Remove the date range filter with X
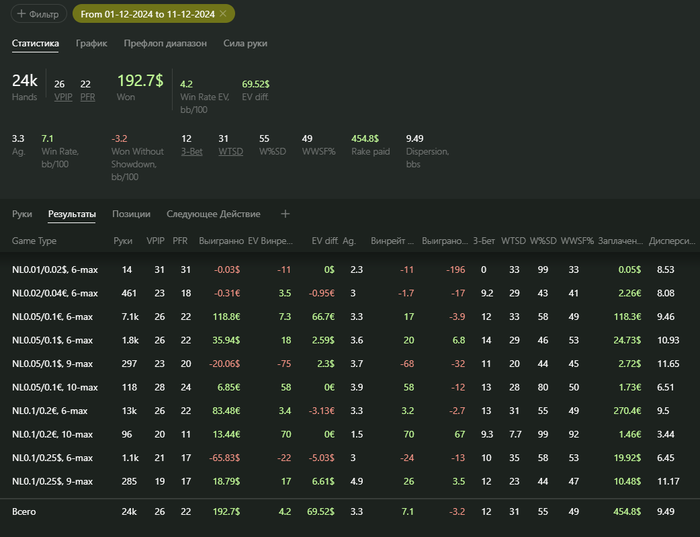The width and height of the screenshot is (700, 537). click(222, 14)
